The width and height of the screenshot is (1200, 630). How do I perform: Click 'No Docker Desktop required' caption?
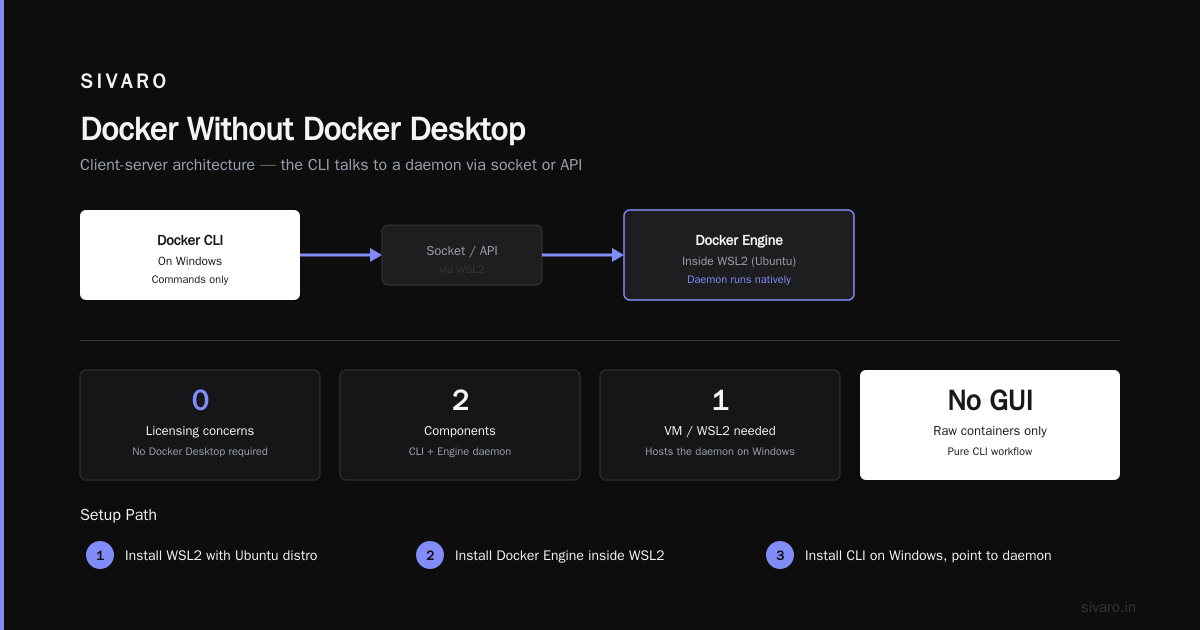pos(200,451)
